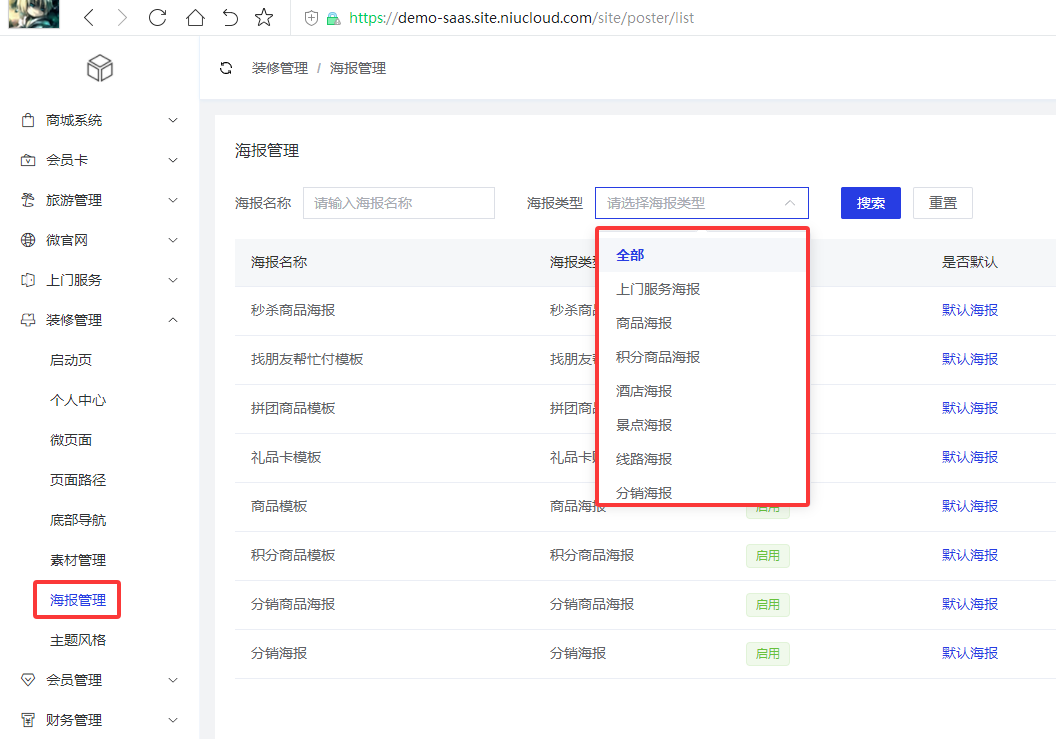This screenshot has width=1056, height=739.
Task: Click the blue 搜索 button
Action: pyautogui.click(x=870, y=203)
